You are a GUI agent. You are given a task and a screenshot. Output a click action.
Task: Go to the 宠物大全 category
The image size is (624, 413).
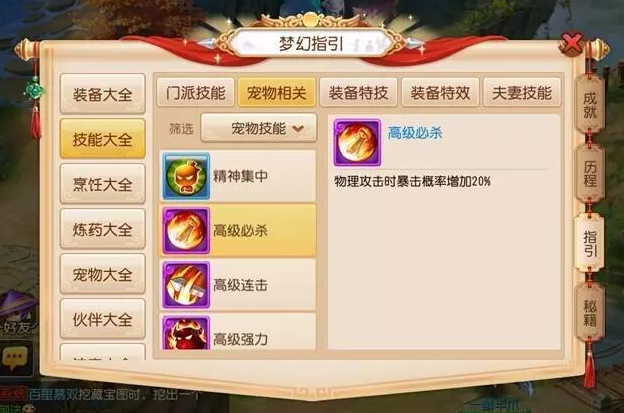[x=102, y=274]
